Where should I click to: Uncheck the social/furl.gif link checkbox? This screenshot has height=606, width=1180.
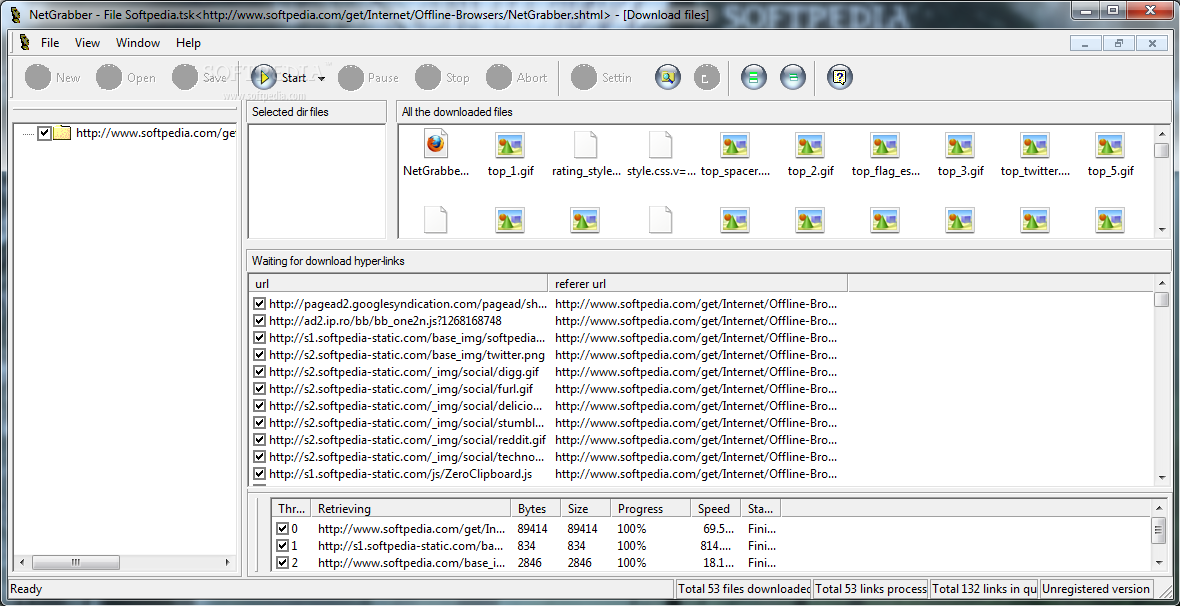point(260,388)
